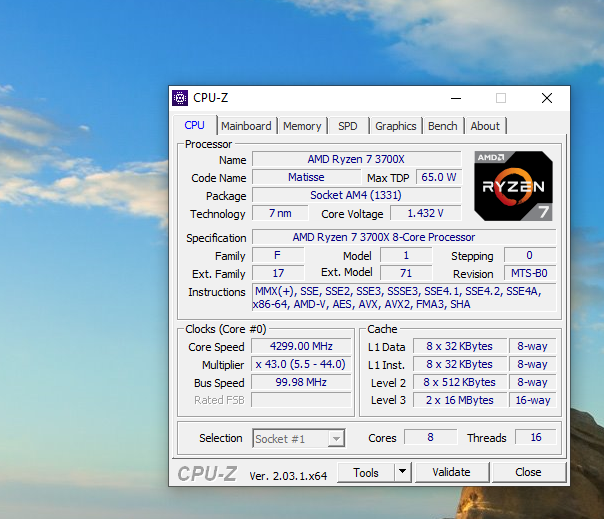Click the Ext. Family value 17
Screen dimensions: 604x519
278,273
